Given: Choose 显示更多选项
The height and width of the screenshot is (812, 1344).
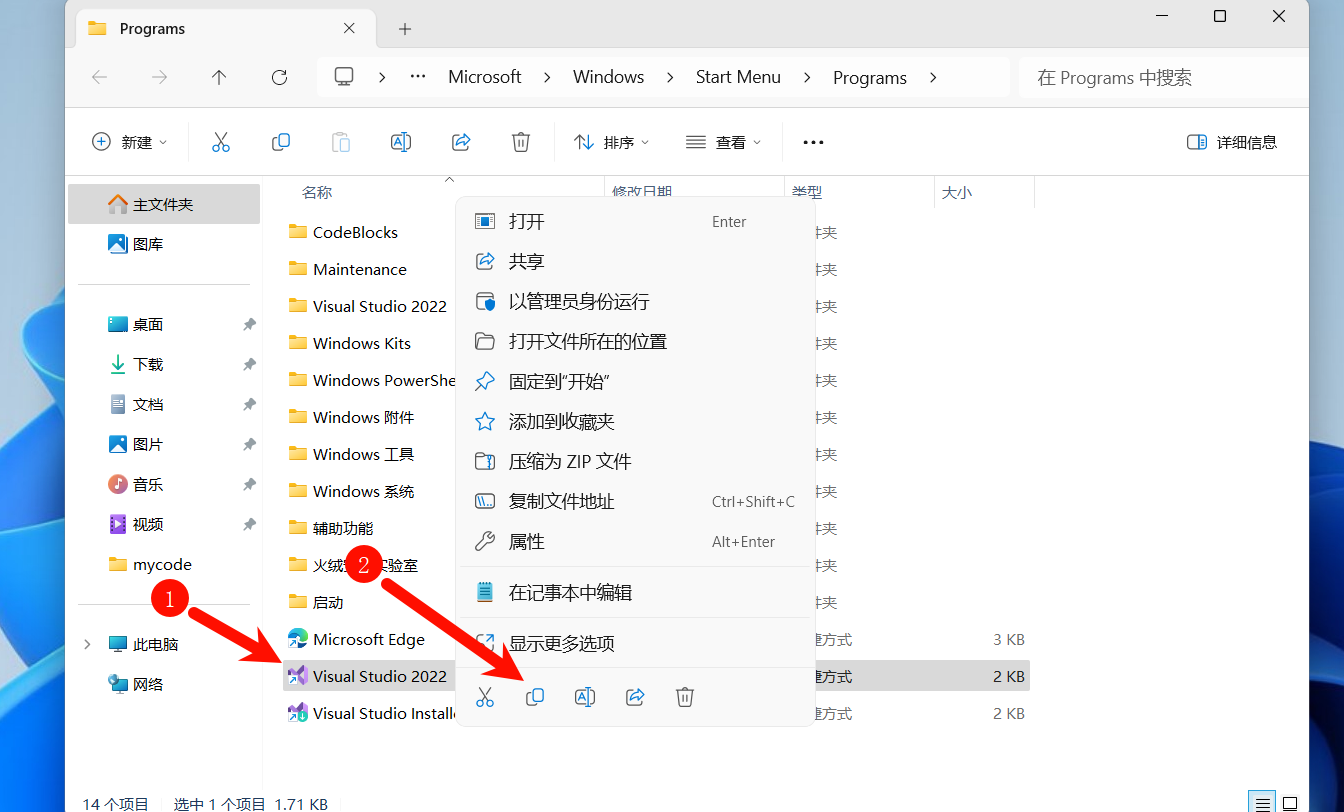Looking at the screenshot, I should tap(635, 643).
